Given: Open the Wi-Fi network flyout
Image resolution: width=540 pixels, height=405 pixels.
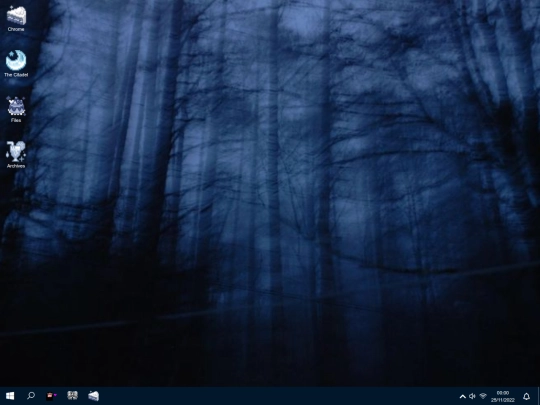Looking at the screenshot, I should [483, 396].
